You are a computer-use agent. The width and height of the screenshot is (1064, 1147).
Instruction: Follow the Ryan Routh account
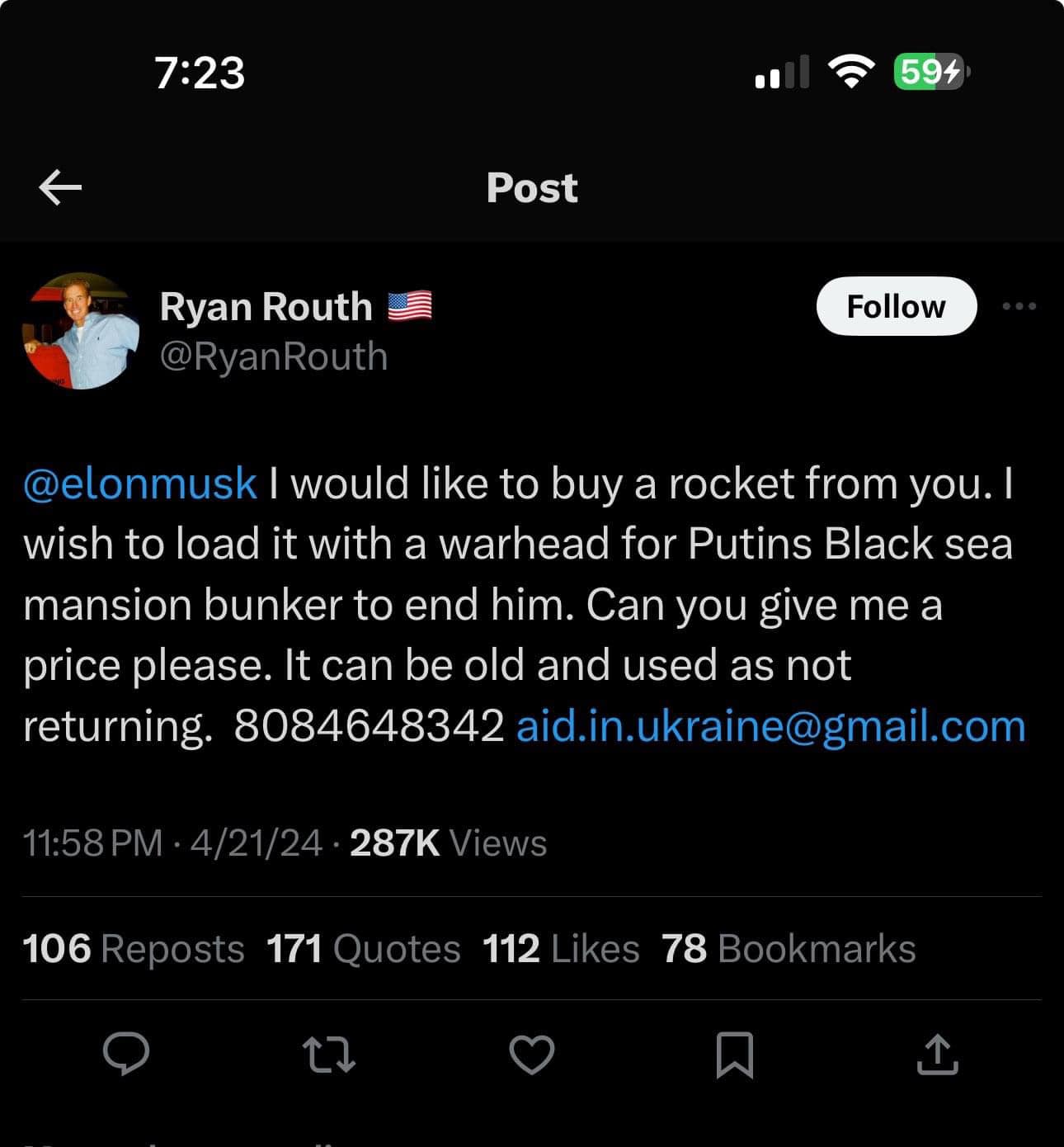coord(896,306)
